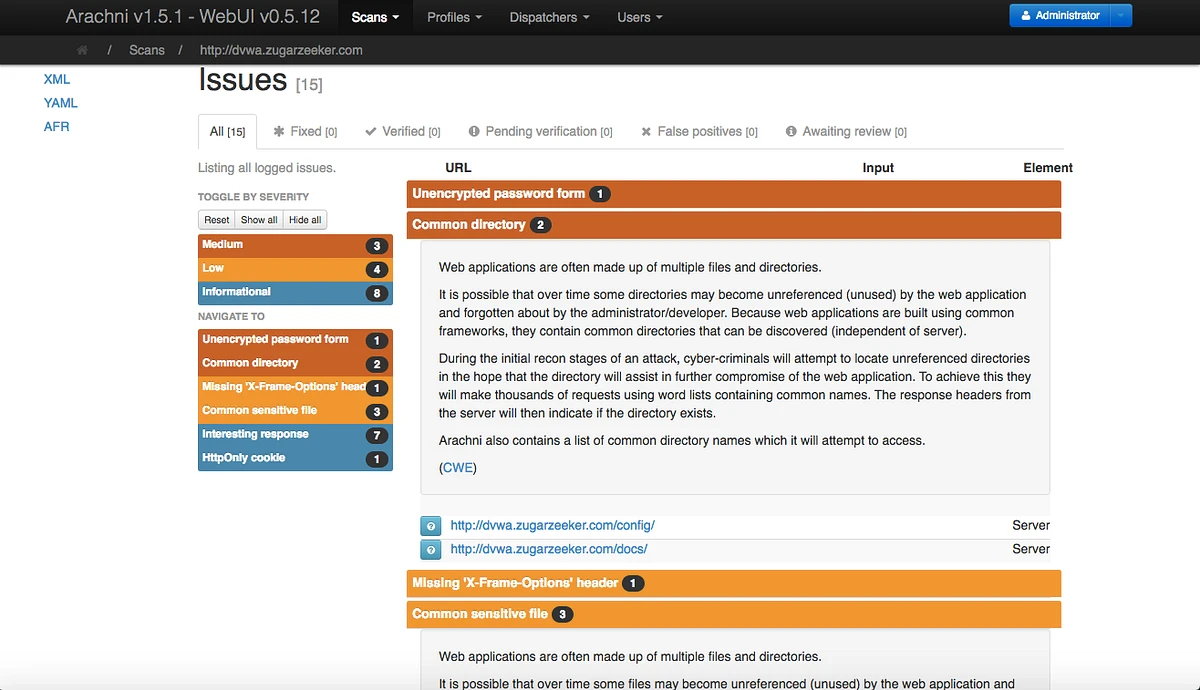The image size is (1200, 690).
Task: Click the Administrator user icon in the header
Action: (x=1025, y=15)
